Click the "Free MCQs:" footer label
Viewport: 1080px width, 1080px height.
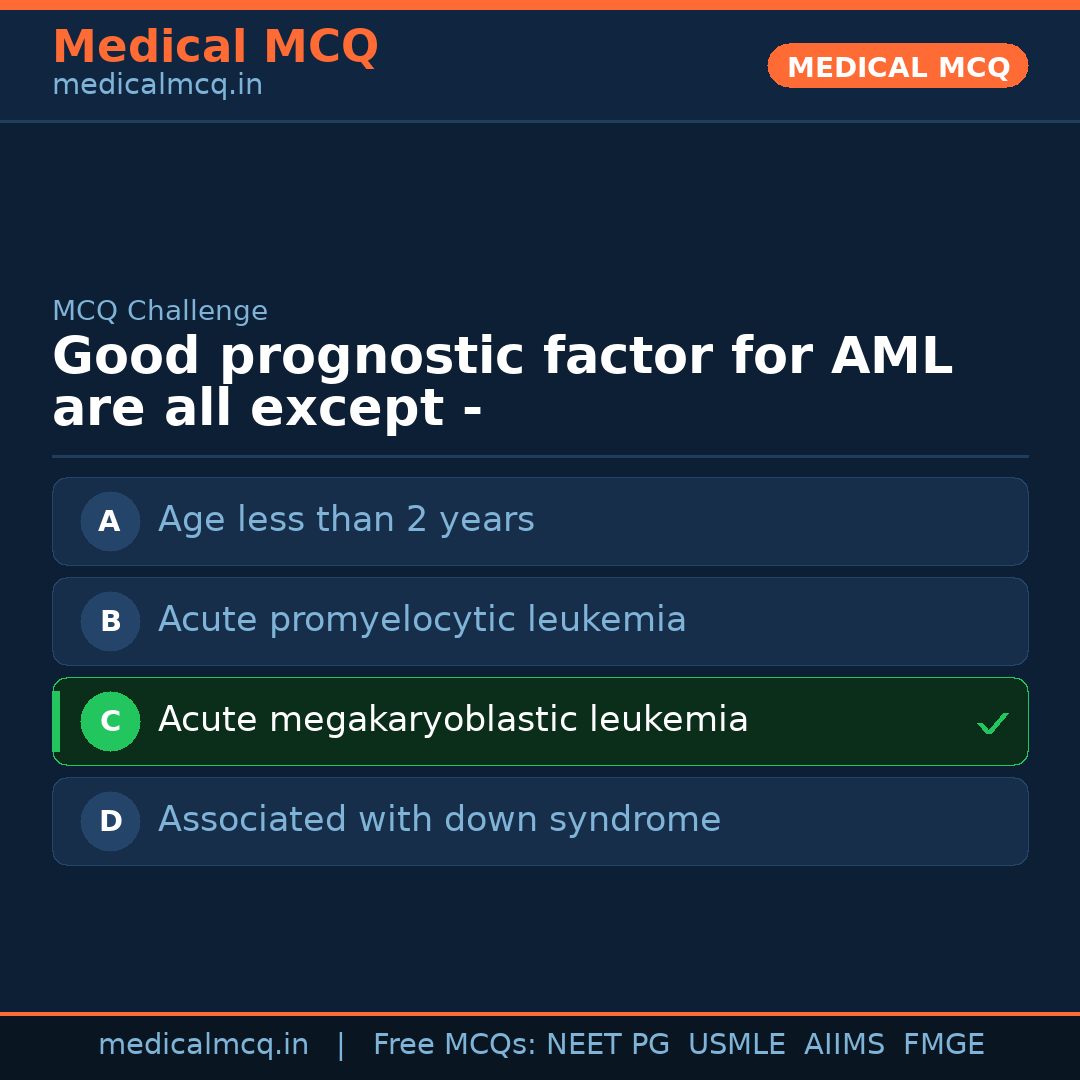(x=455, y=1045)
